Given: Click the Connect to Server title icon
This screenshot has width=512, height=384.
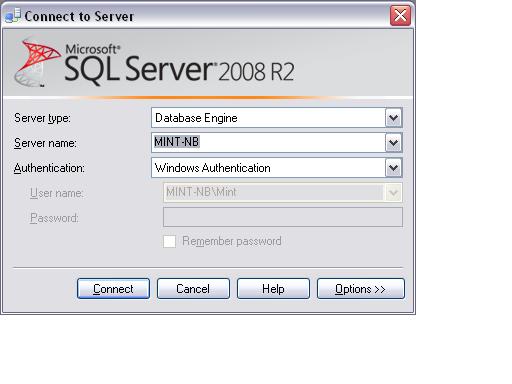Looking at the screenshot, I should 13,16.
